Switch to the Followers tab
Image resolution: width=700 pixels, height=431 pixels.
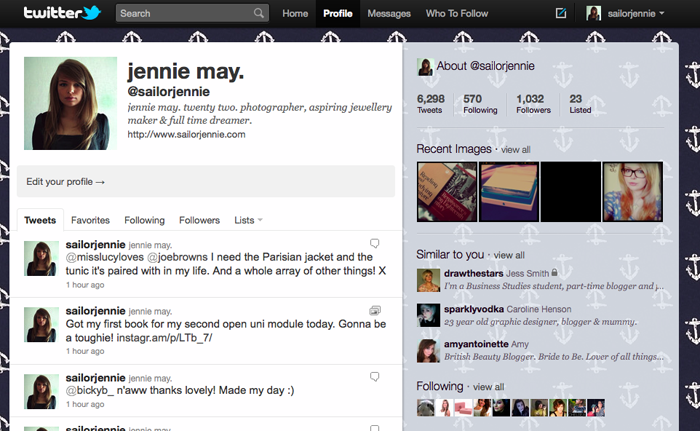(x=199, y=220)
